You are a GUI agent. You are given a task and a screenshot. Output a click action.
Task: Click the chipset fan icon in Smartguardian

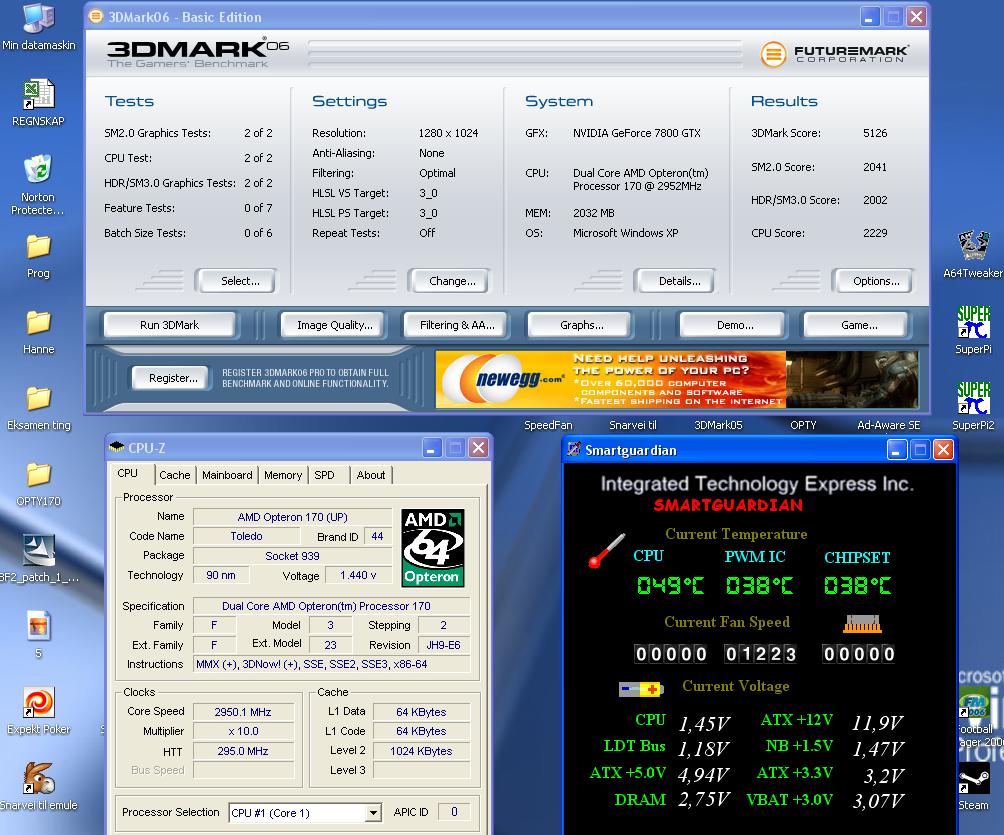tap(862, 624)
